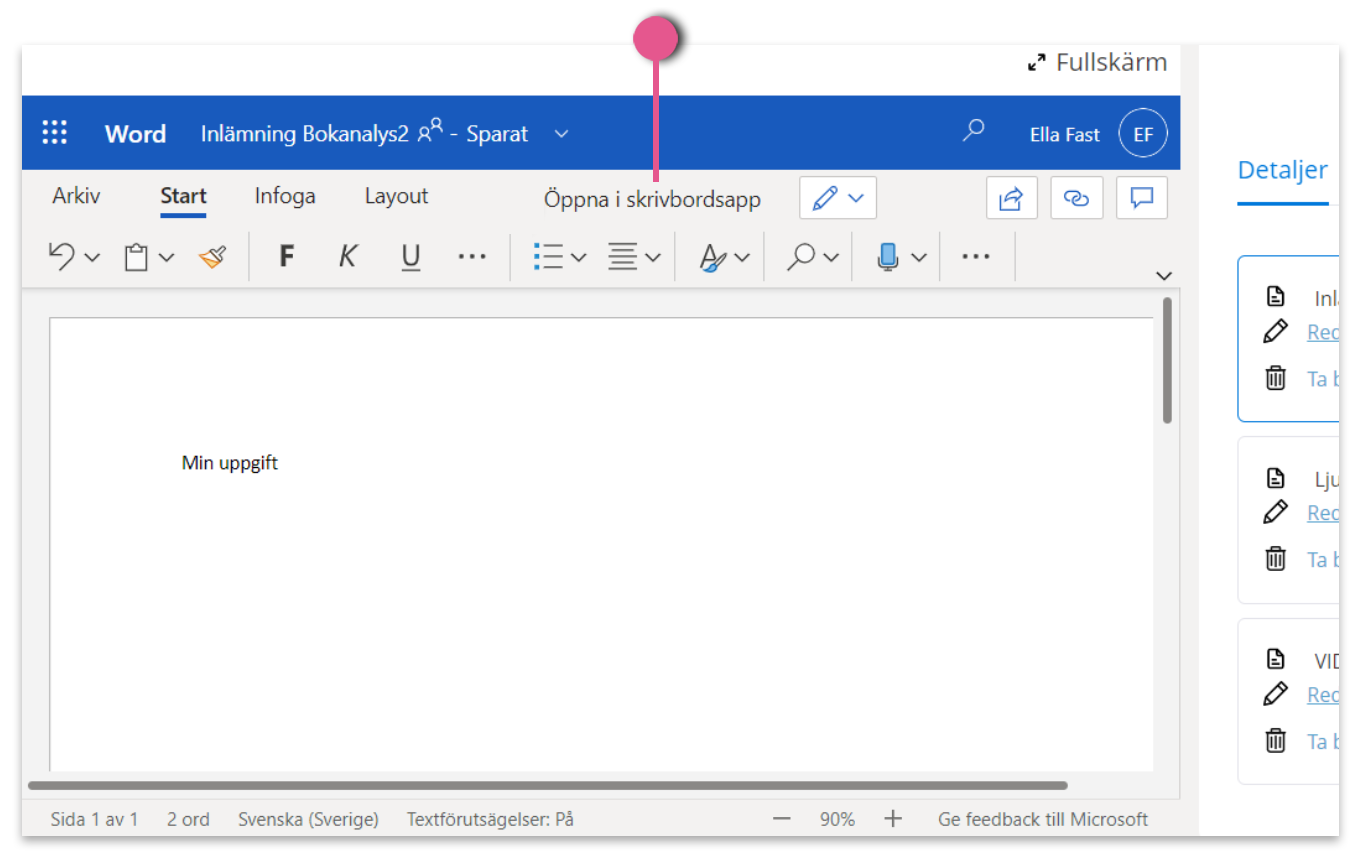Select the Infoga ribbon tab

285,196
